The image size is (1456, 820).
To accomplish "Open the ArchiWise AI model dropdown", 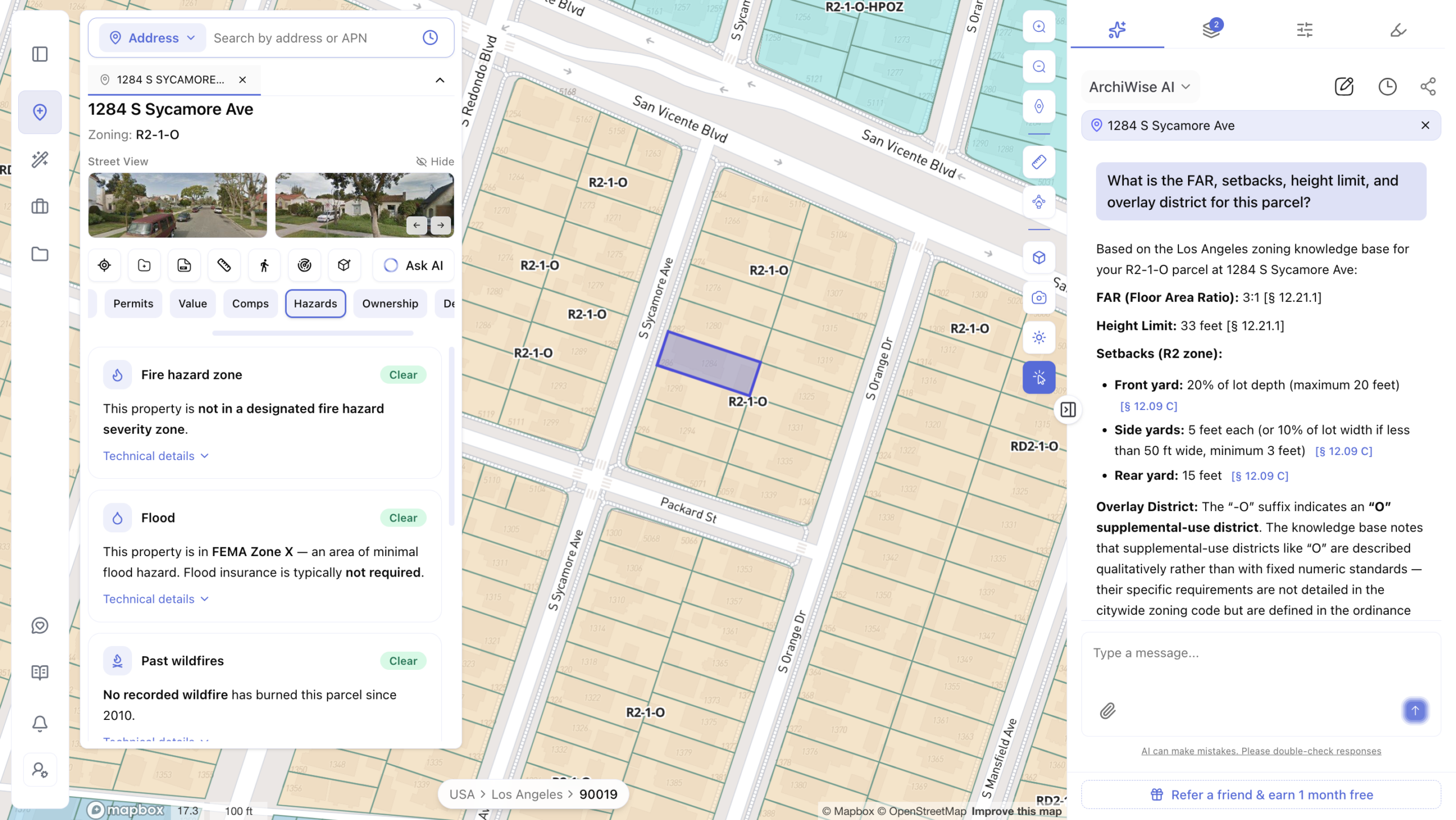I will pos(1140,87).
